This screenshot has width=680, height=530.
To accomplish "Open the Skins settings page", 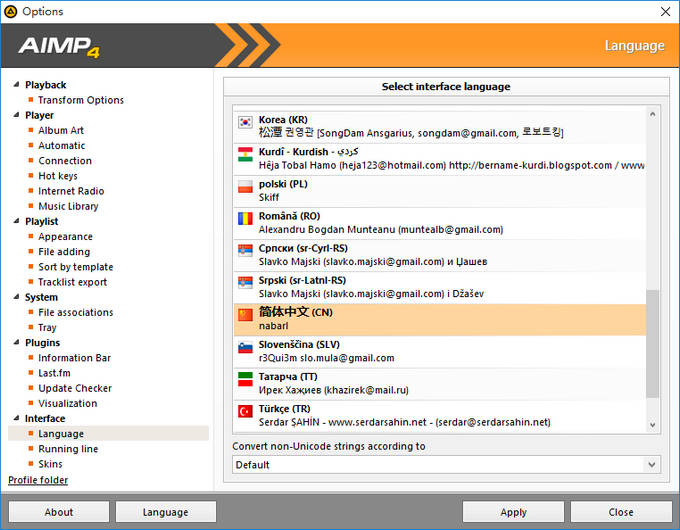I will point(50,464).
